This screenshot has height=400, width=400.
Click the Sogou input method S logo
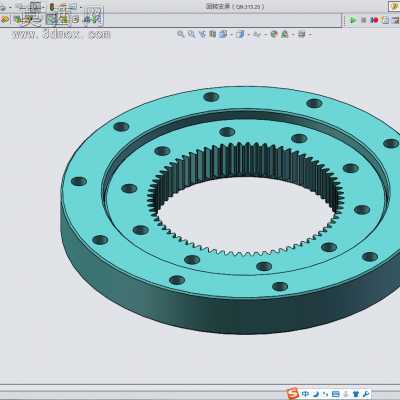(293, 393)
